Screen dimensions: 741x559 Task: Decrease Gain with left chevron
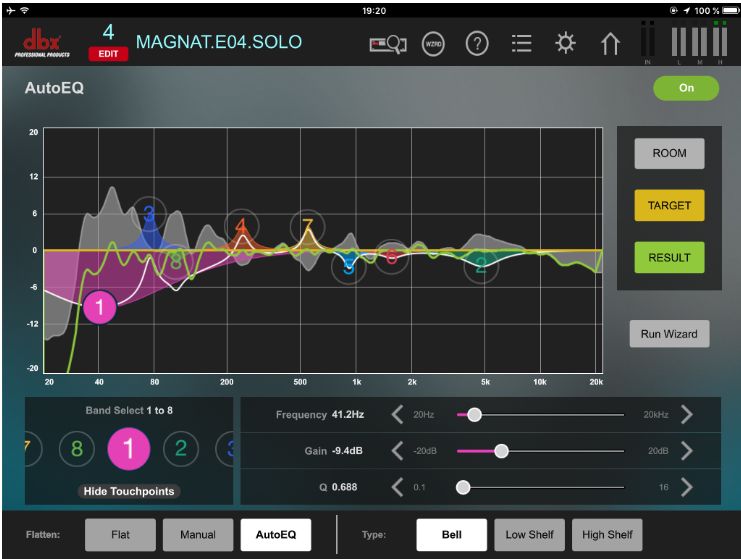point(397,451)
